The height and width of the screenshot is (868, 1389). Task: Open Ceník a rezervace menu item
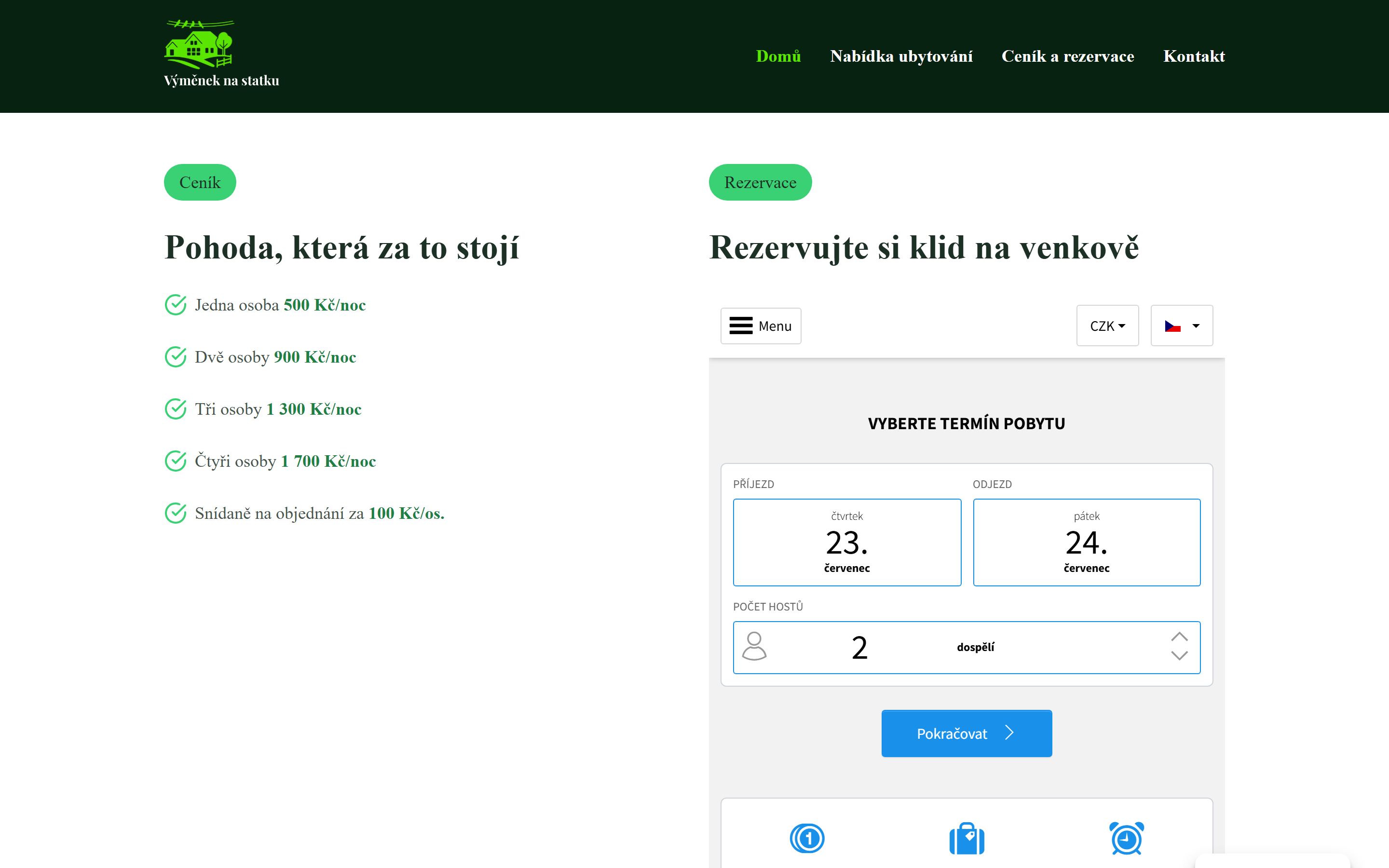pos(1068,56)
